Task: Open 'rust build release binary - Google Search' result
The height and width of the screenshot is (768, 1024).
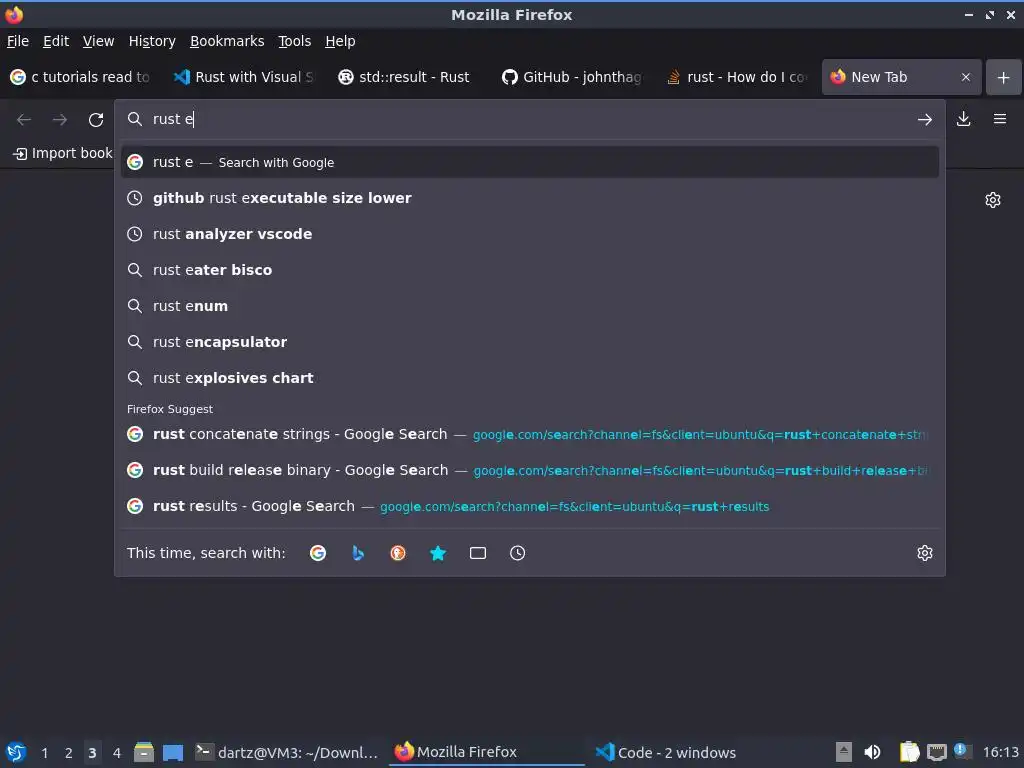Action: (x=530, y=470)
